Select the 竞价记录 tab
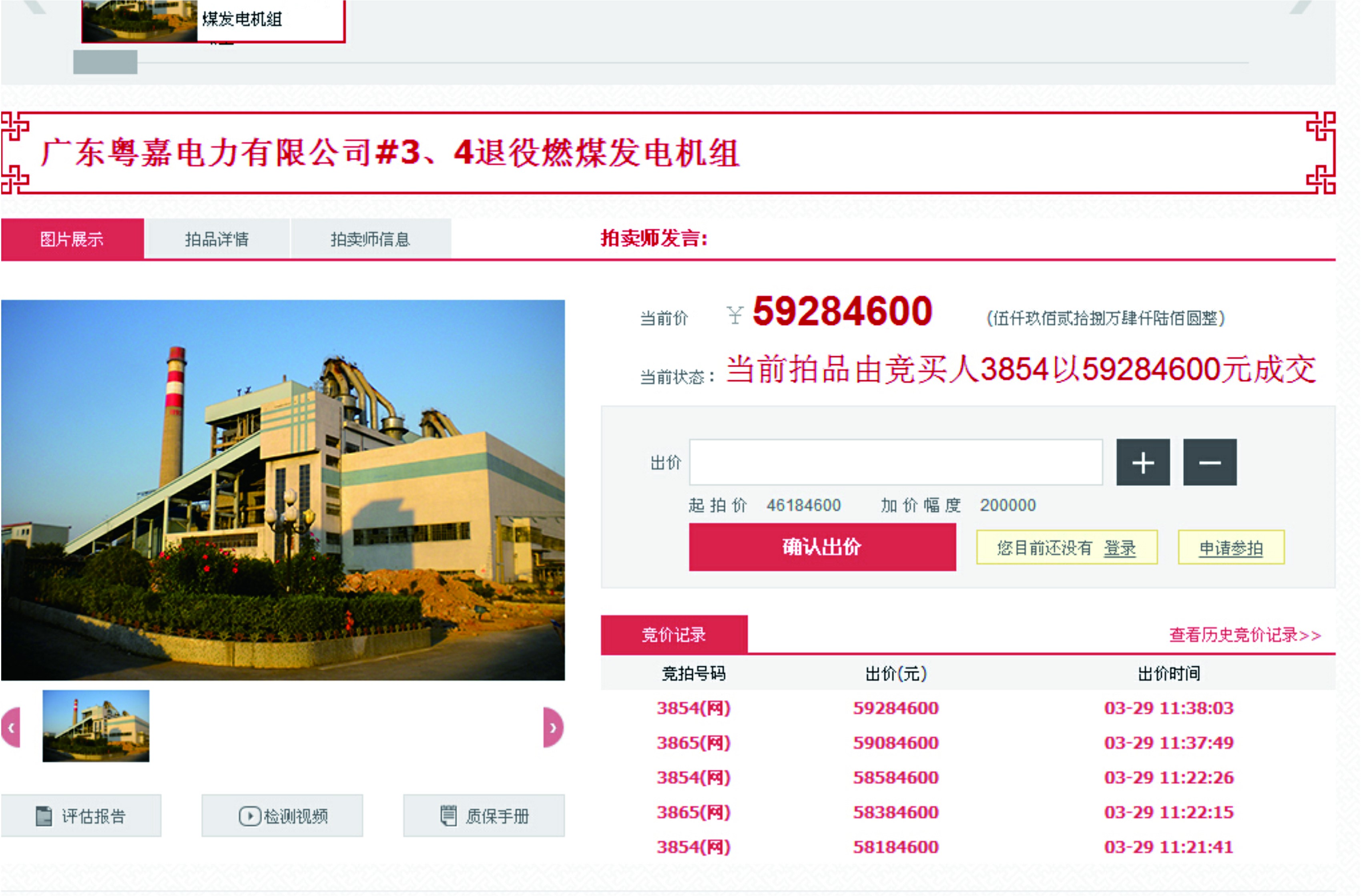 click(x=674, y=635)
